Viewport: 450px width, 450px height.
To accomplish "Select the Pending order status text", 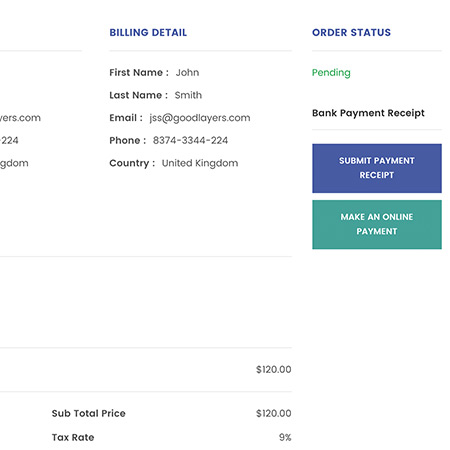I will point(331,73).
